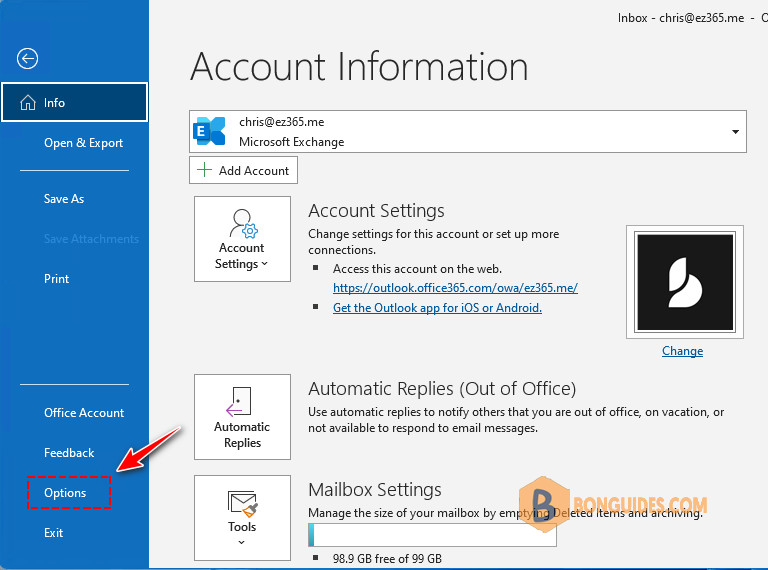Choose Save As from the sidebar

[64, 199]
